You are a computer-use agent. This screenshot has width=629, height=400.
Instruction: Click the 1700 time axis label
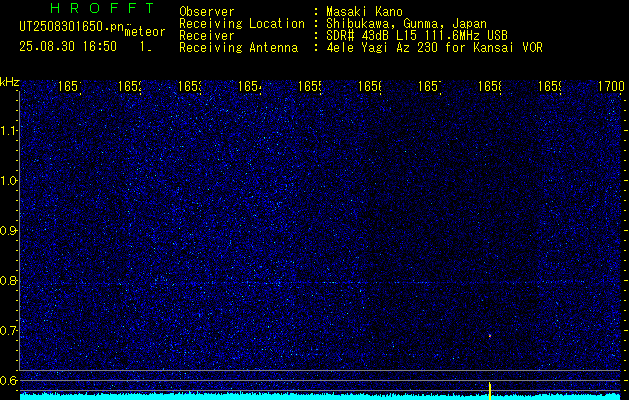[611, 86]
